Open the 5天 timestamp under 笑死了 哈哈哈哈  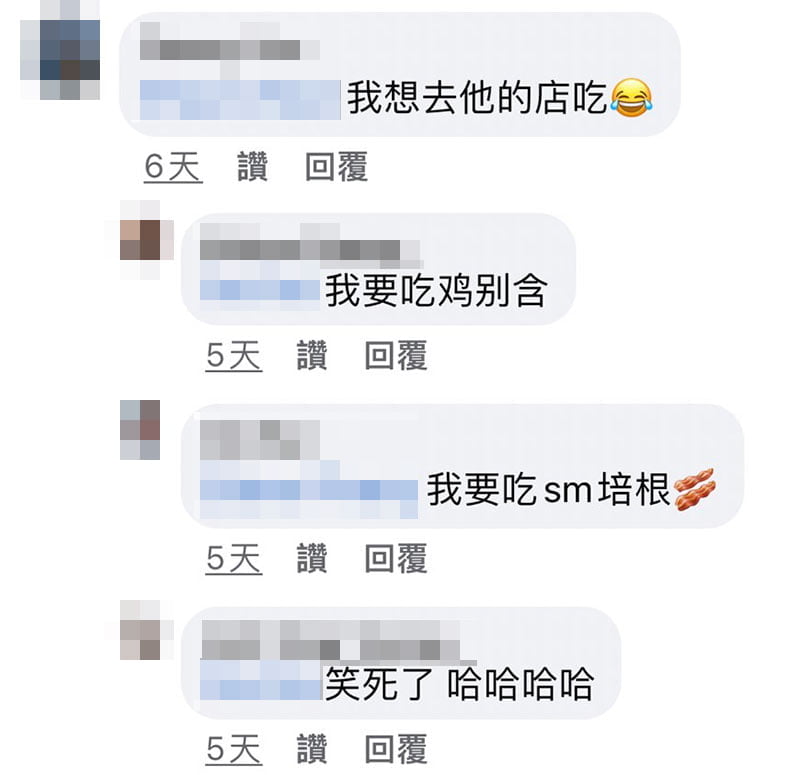point(234,749)
